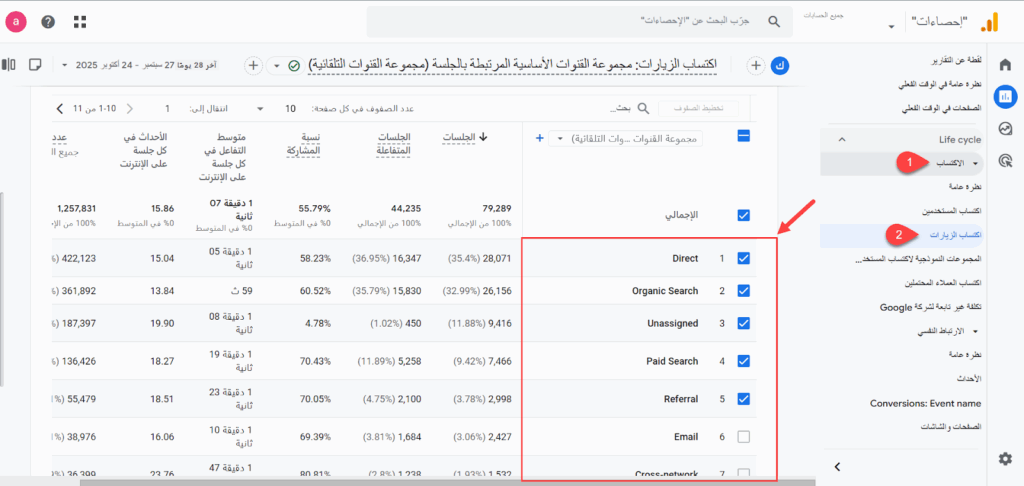Uncheck the Paid Search row checkbox

click(742, 361)
